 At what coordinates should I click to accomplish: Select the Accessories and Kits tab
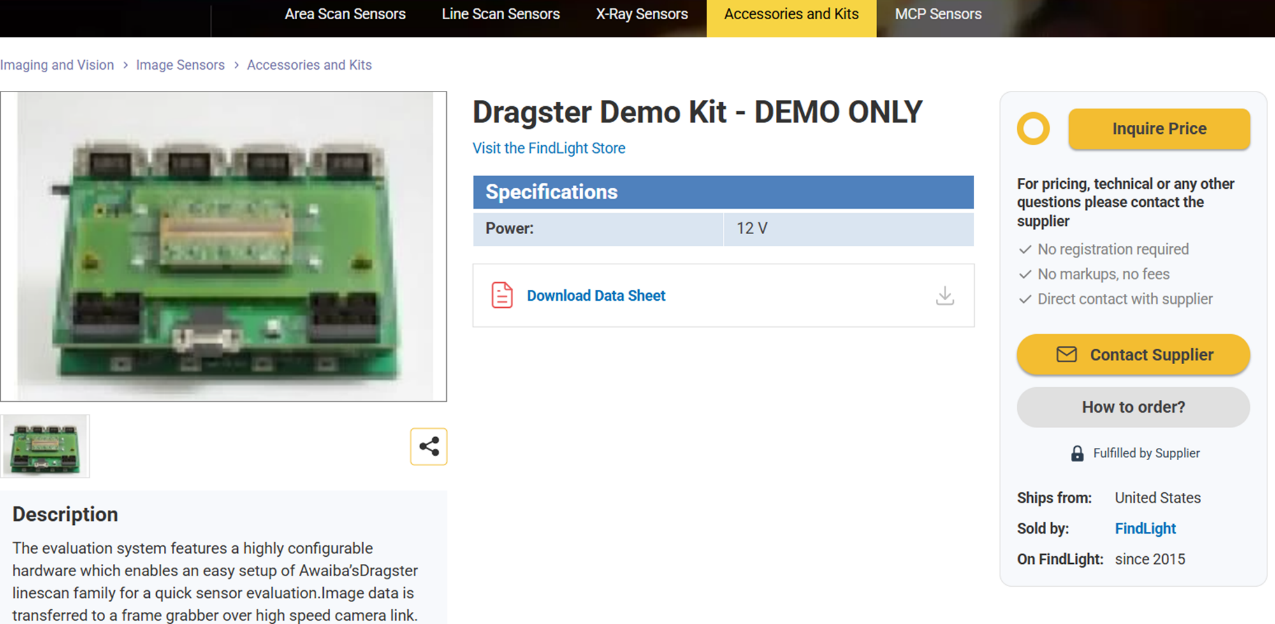click(x=791, y=15)
